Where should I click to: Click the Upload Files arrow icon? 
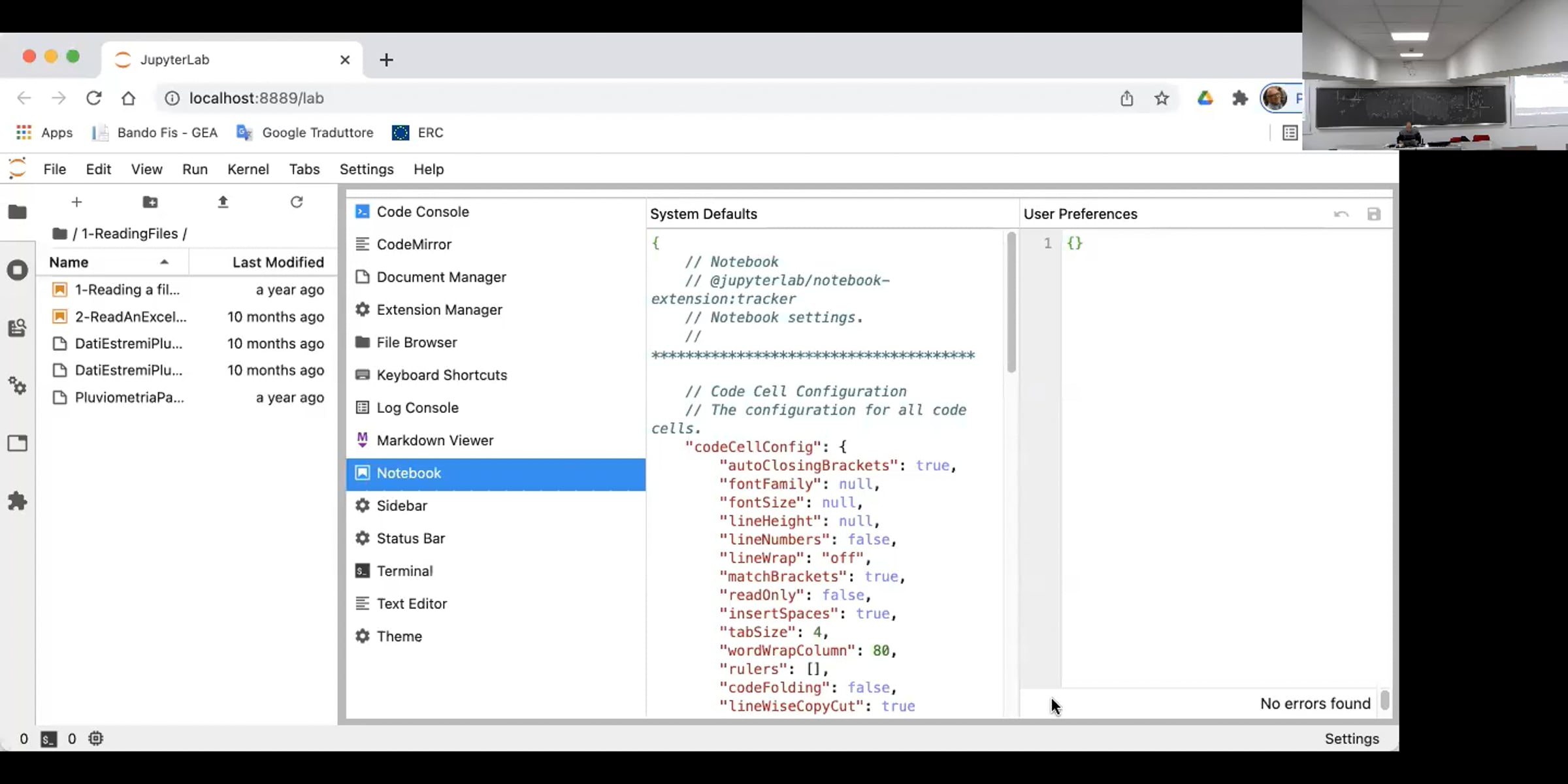click(223, 202)
